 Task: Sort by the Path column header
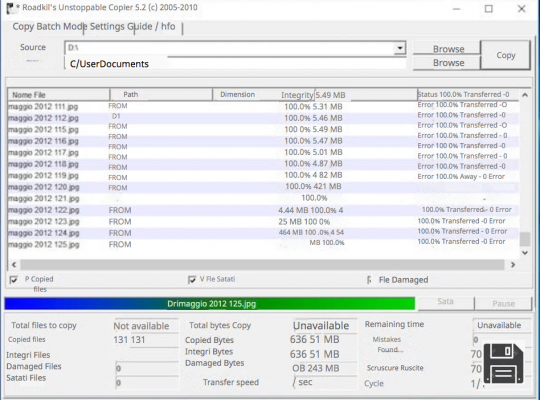click(161, 95)
